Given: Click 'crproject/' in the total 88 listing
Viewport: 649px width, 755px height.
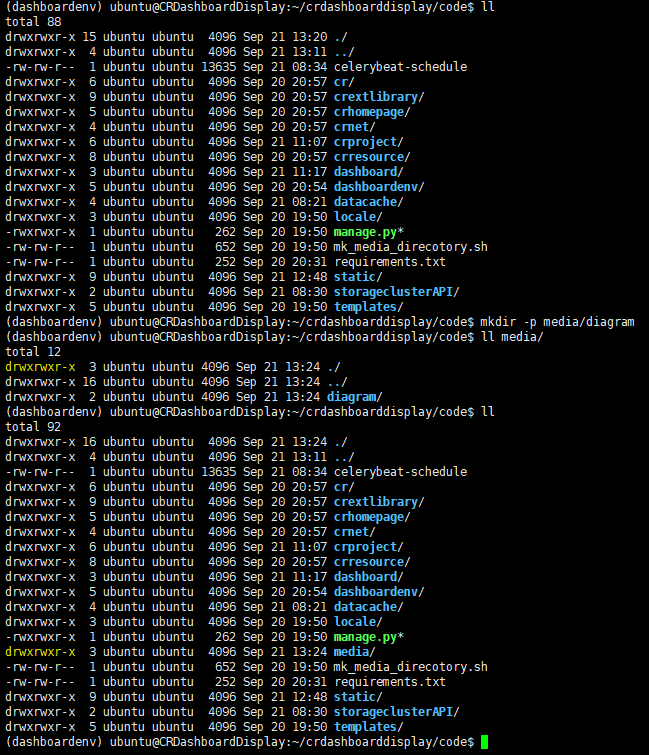Looking at the screenshot, I should pos(368,142).
